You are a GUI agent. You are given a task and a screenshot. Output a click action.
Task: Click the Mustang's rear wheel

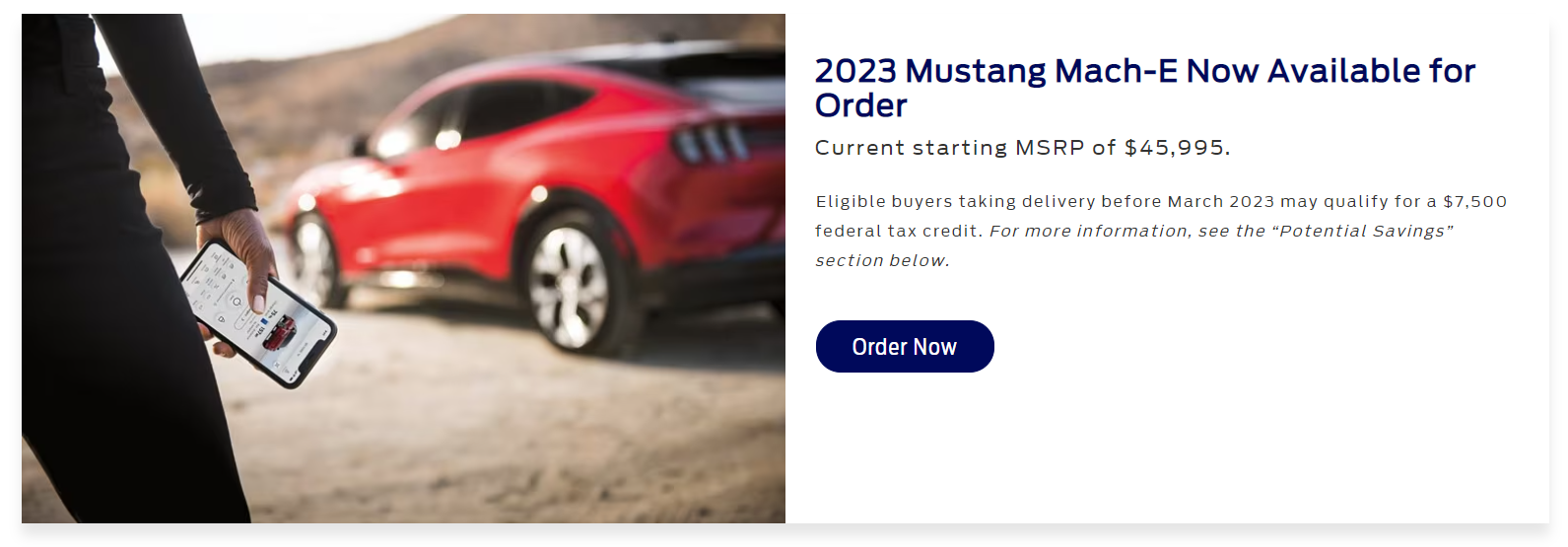click(x=577, y=283)
